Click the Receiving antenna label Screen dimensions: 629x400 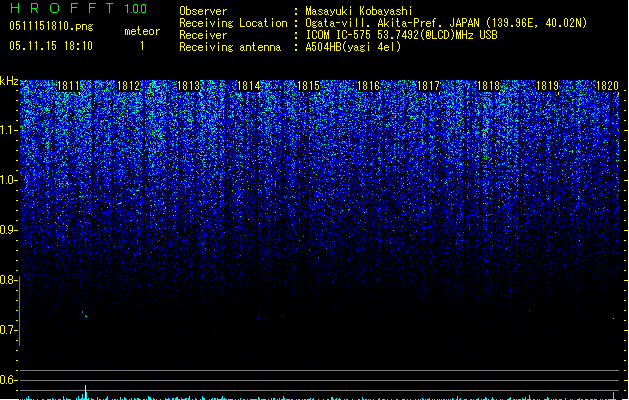coord(230,47)
